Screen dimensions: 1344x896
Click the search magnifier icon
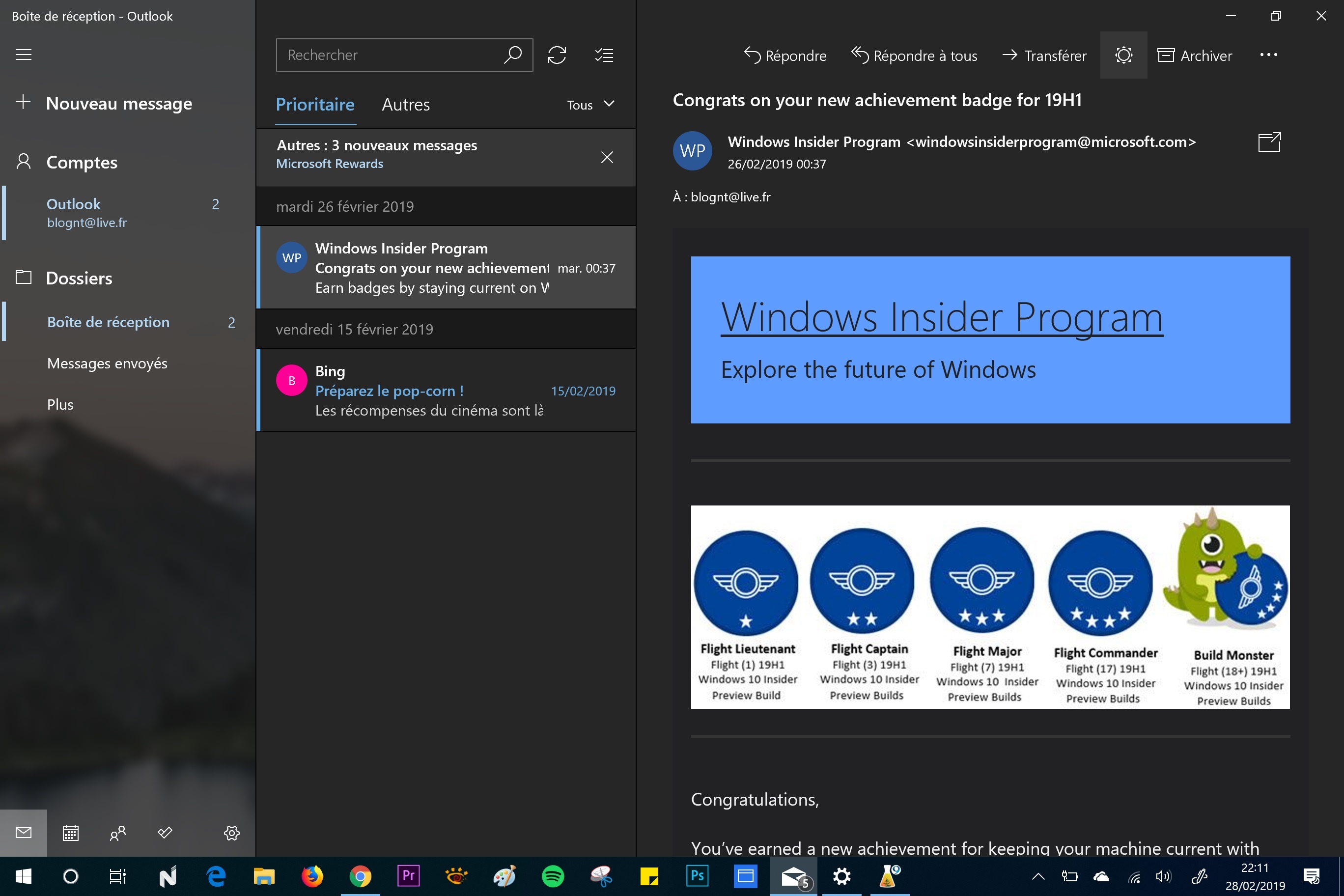(512, 55)
